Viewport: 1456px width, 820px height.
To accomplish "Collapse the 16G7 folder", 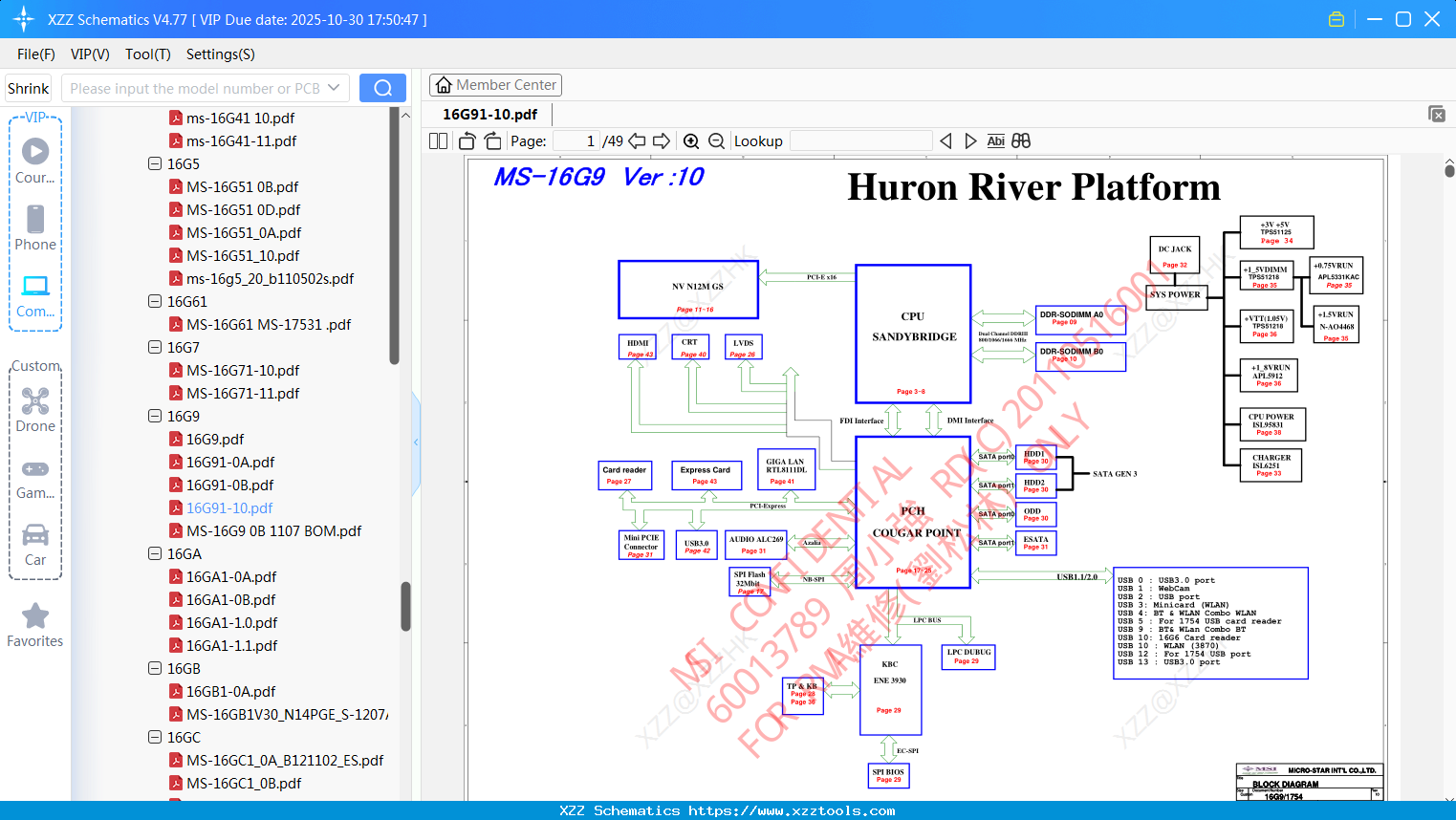I will pos(155,347).
